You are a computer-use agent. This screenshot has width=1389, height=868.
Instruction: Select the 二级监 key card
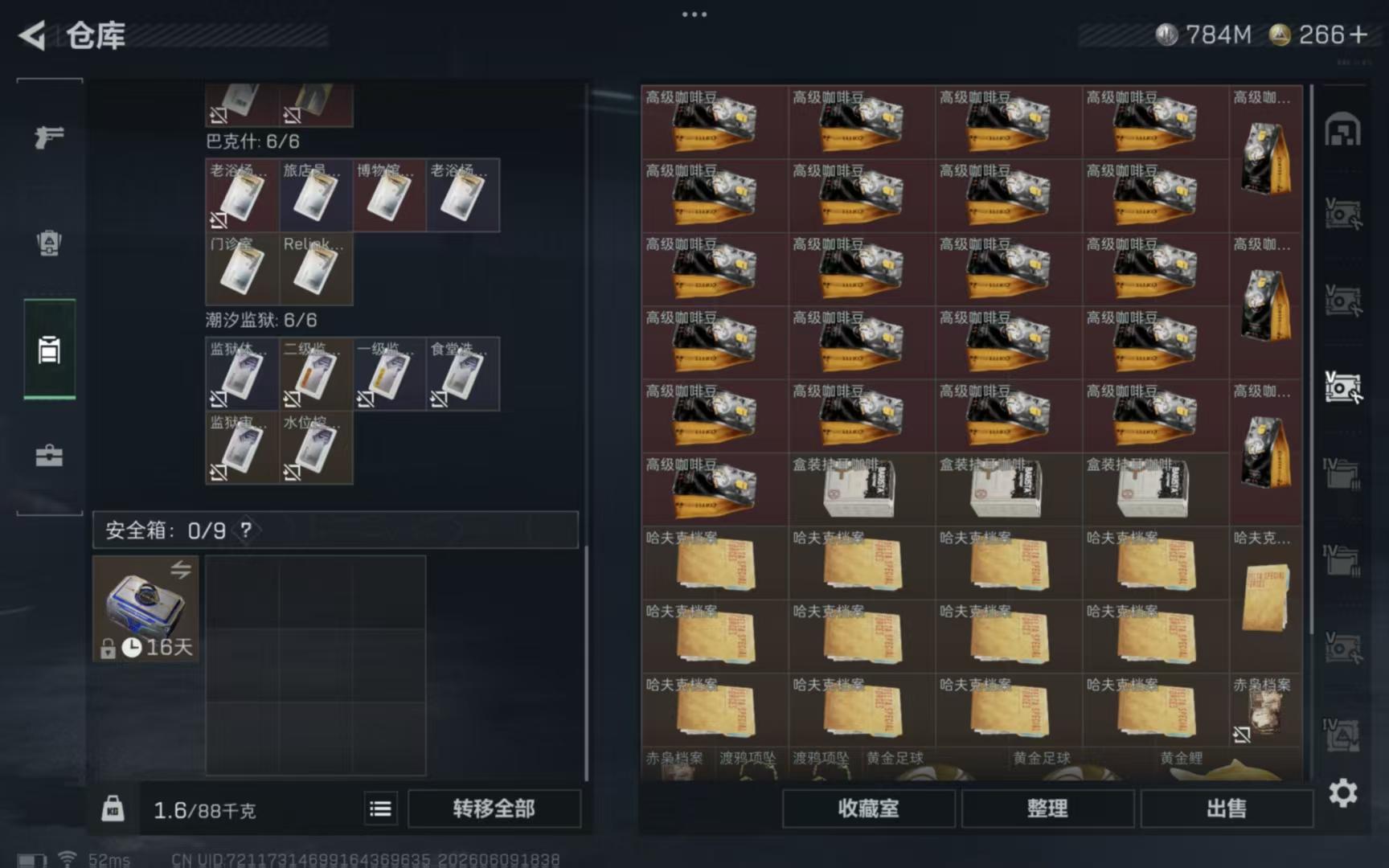click(x=316, y=374)
